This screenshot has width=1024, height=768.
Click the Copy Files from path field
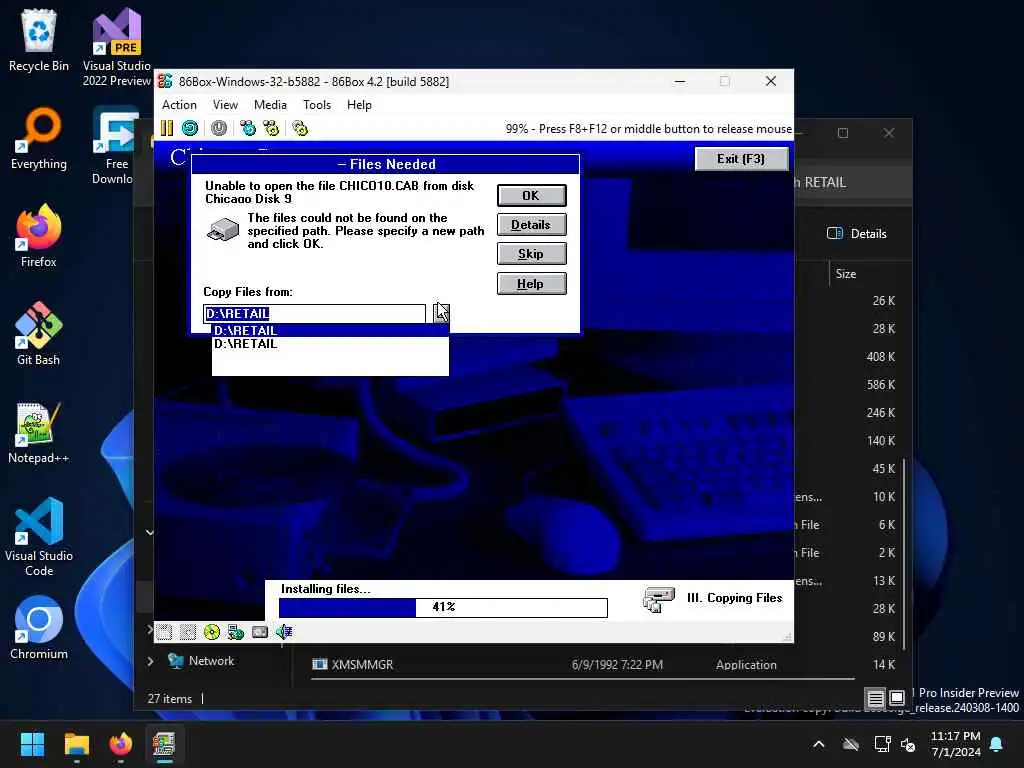point(314,313)
